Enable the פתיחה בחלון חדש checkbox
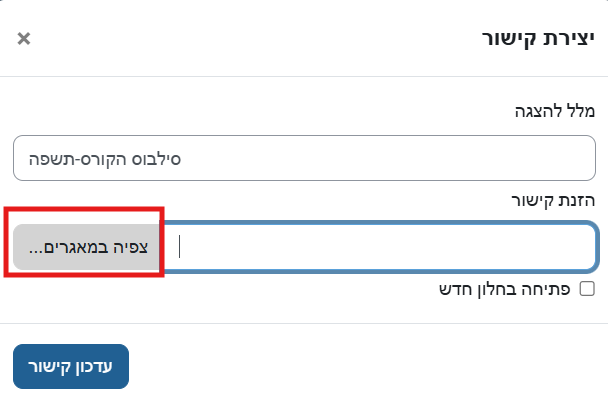Viewport: 608px width, 402px height. point(587,290)
